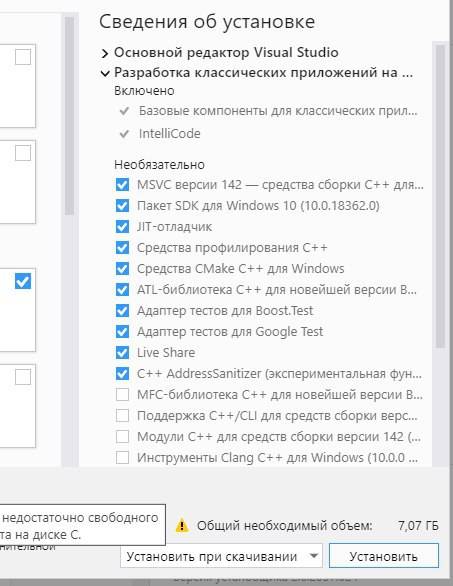This screenshot has width=453, height=586.
Task: Open Установить при скачивании dropdown
Action: point(221,556)
